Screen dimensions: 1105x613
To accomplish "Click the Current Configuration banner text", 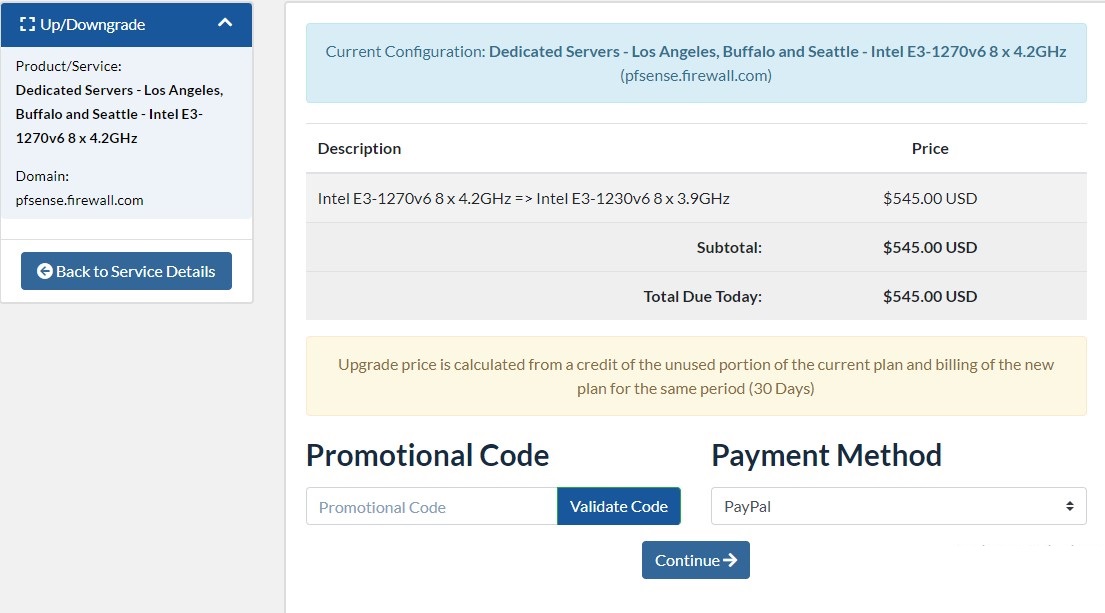I will click(x=696, y=63).
